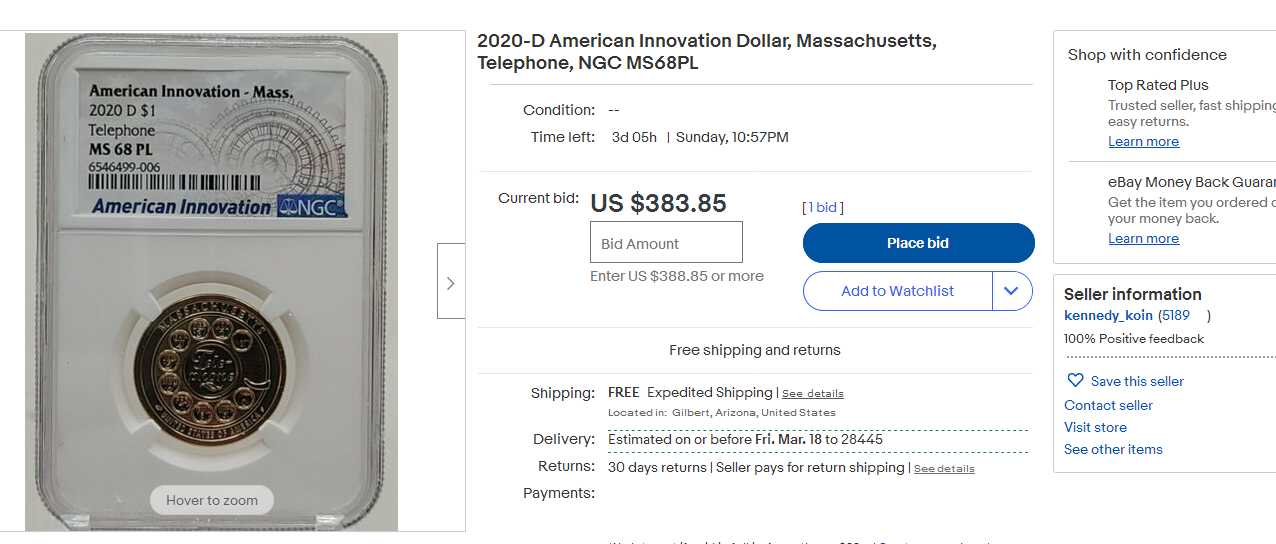
Task: Open shipping See details link
Action: click(812, 394)
